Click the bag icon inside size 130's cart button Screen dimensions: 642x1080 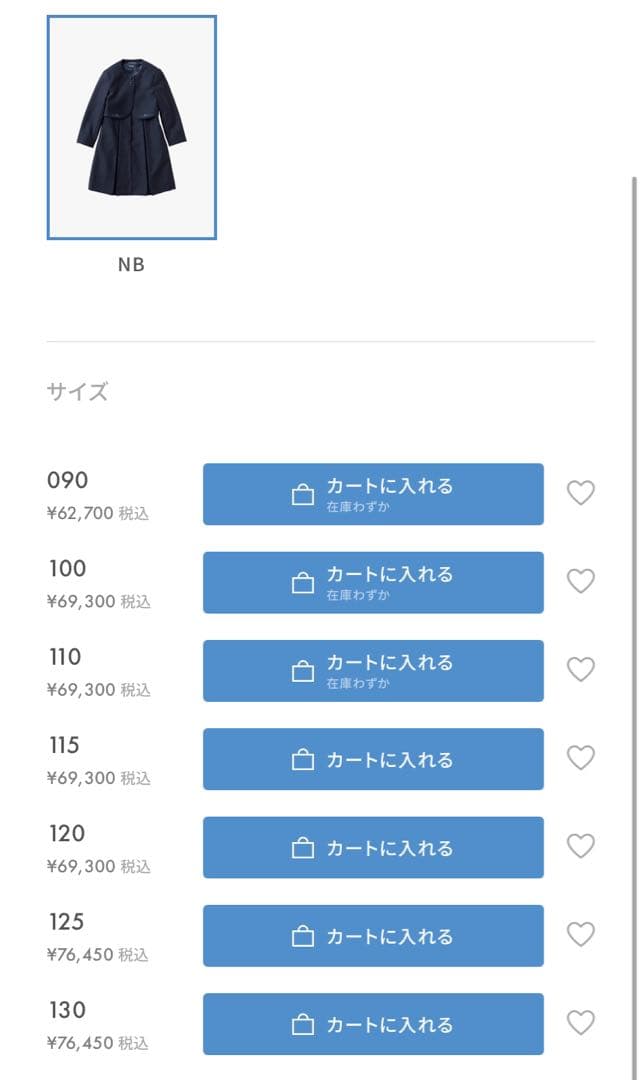tap(302, 1023)
